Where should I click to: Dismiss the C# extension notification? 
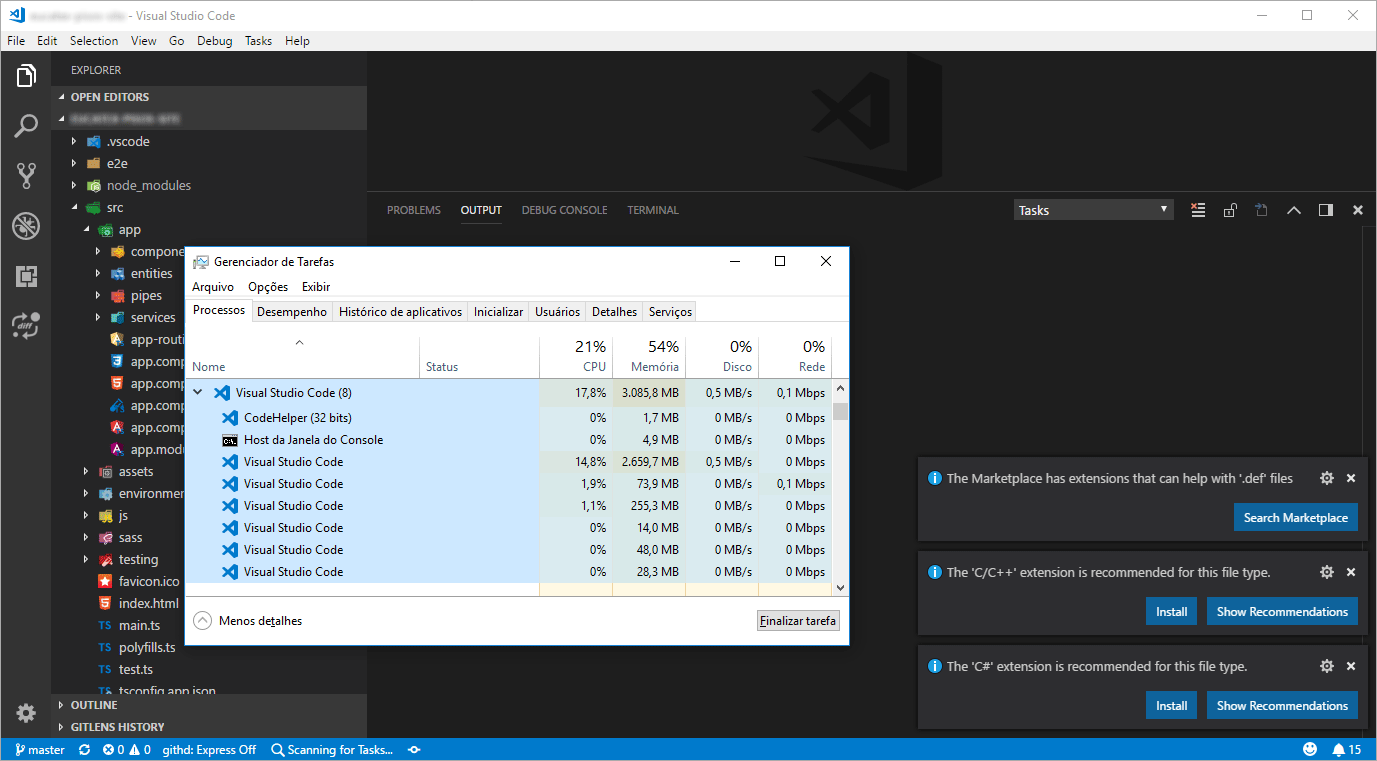pyautogui.click(x=1351, y=666)
